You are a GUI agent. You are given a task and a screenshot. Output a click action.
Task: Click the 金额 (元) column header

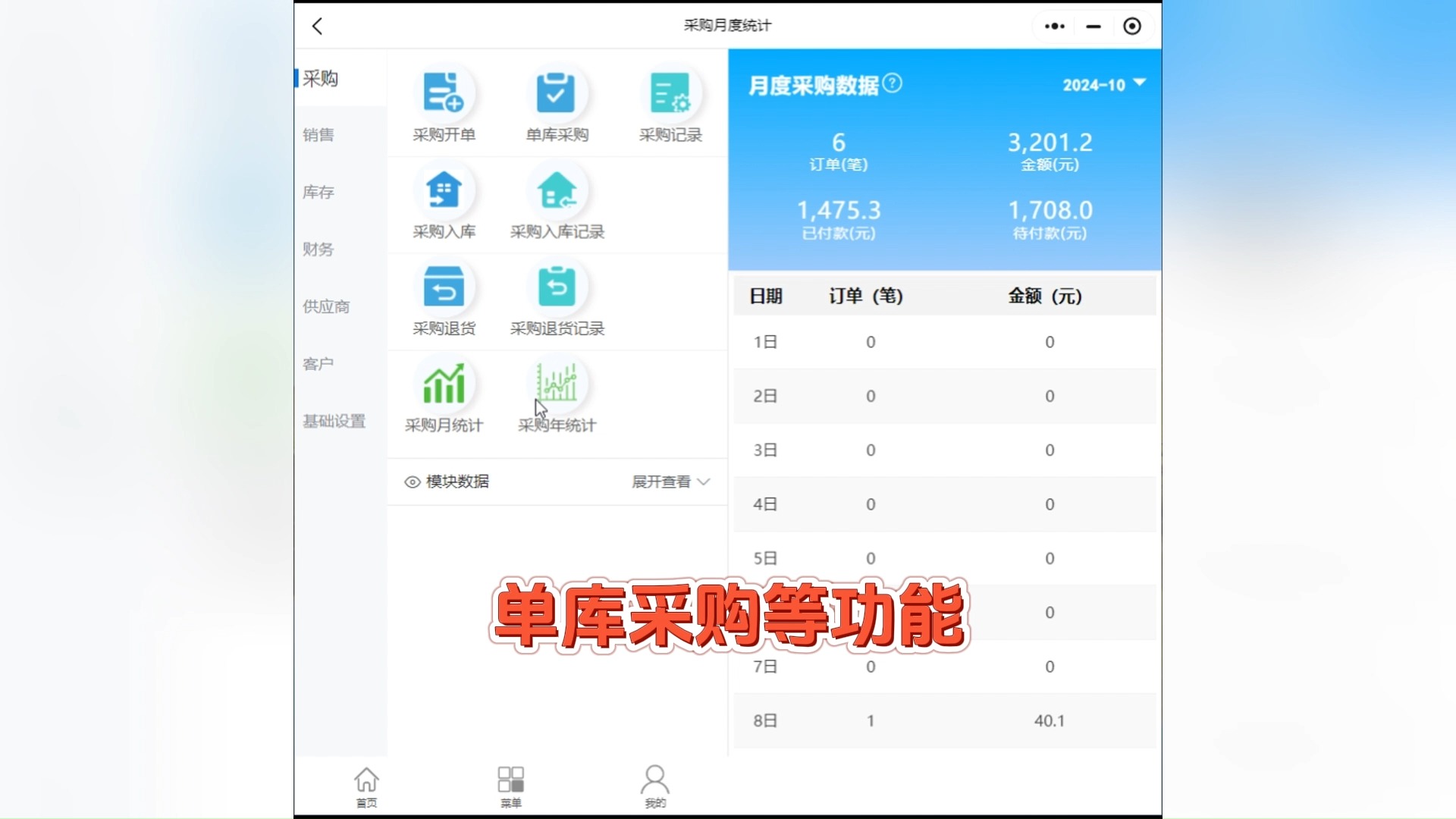point(1045,297)
